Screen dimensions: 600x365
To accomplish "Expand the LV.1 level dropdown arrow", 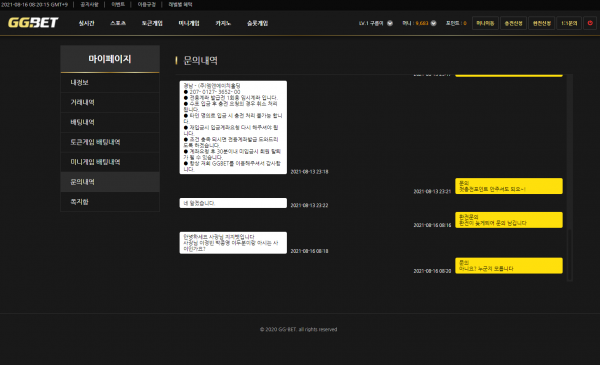I will [x=390, y=23].
